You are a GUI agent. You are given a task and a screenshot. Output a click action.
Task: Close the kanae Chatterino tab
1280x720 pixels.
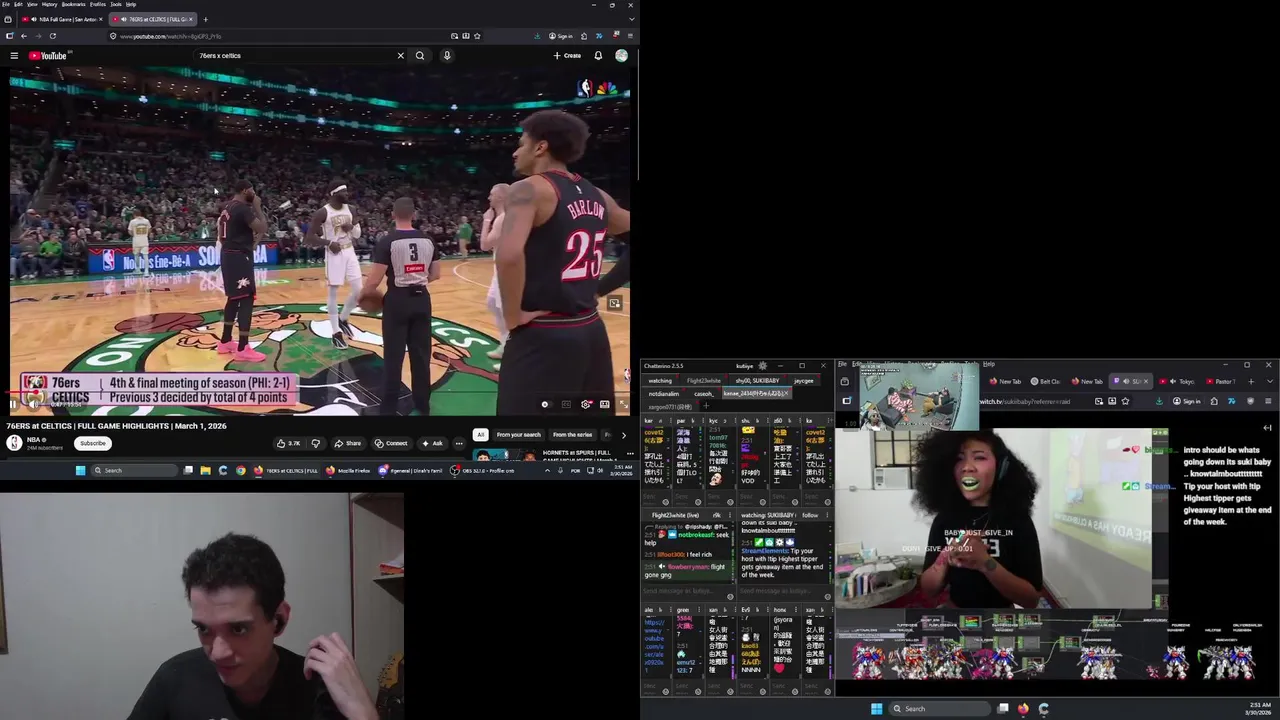(786, 394)
